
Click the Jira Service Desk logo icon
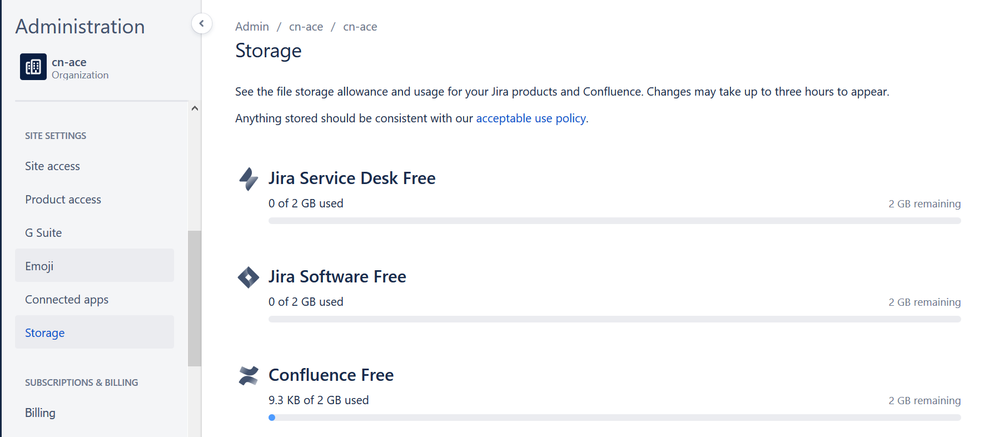(x=248, y=179)
